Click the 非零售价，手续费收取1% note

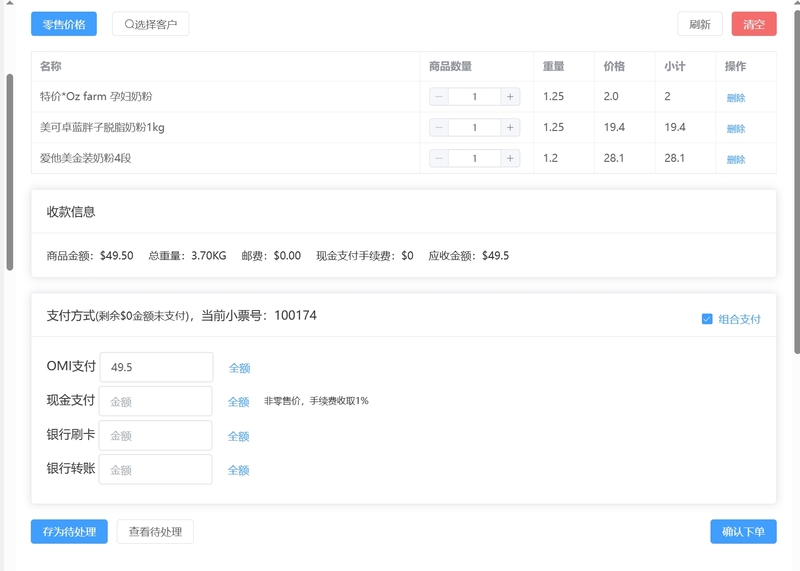tap(316, 401)
